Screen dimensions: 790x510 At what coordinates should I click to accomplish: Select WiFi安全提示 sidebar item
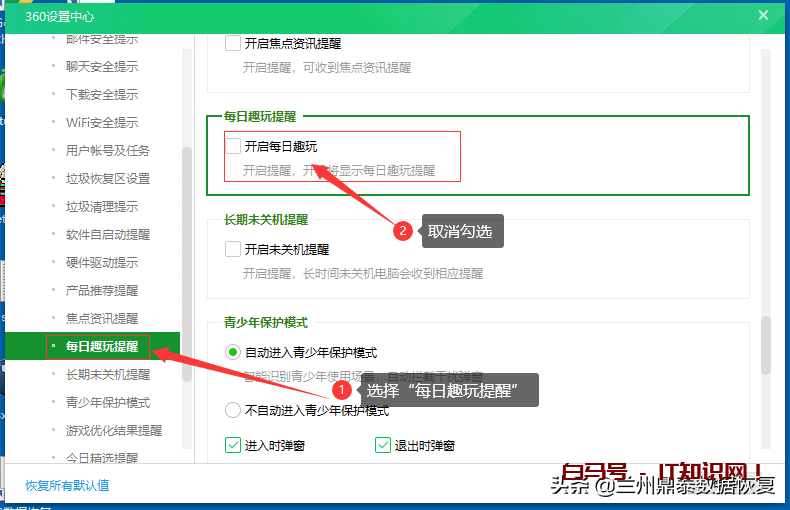[x=102, y=122]
